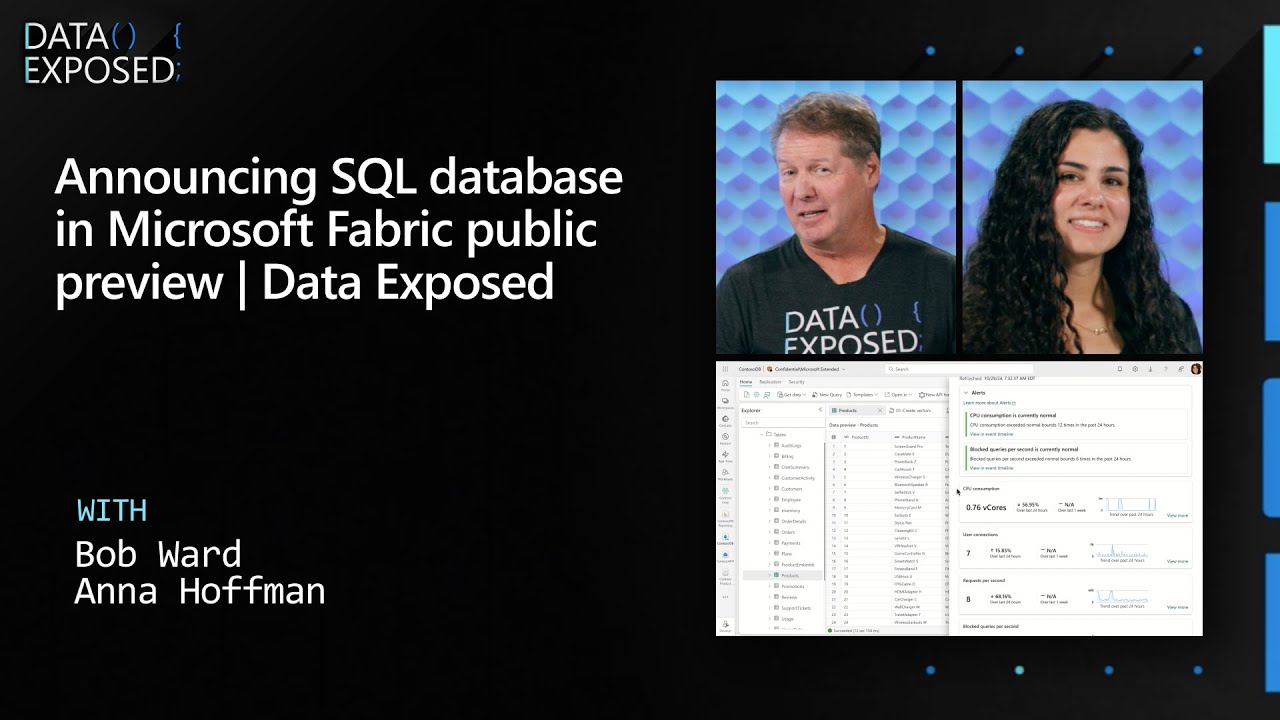Collapse the Alerts section chevron
Image resolution: width=1280 pixels, height=720 pixels.
(x=966, y=393)
